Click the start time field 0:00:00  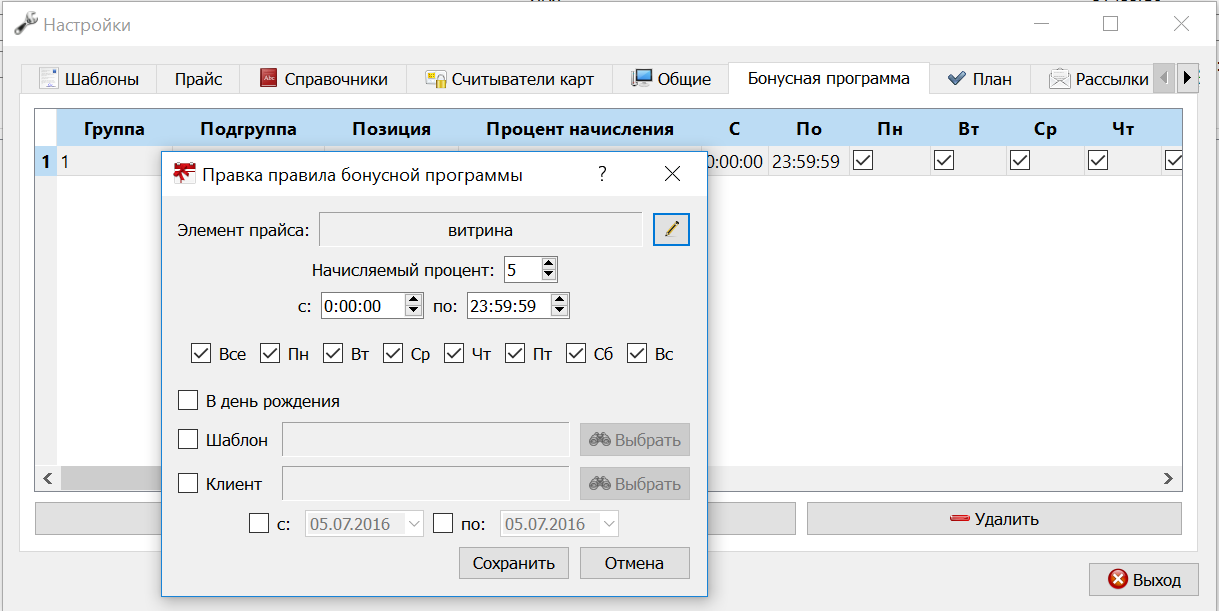[x=364, y=306]
